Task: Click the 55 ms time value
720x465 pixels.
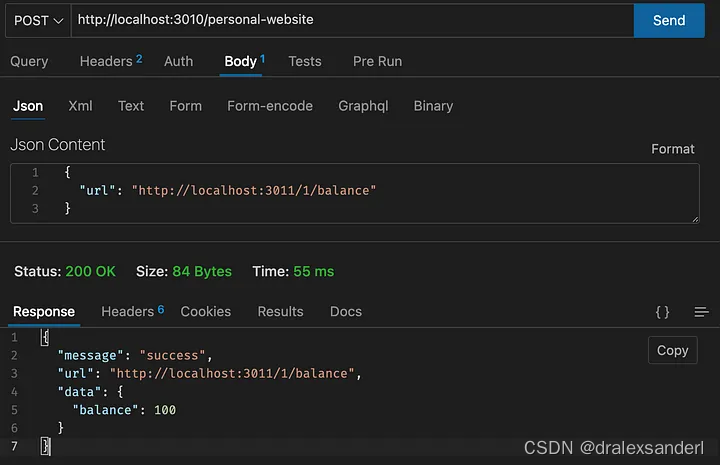Action: [x=314, y=271]
